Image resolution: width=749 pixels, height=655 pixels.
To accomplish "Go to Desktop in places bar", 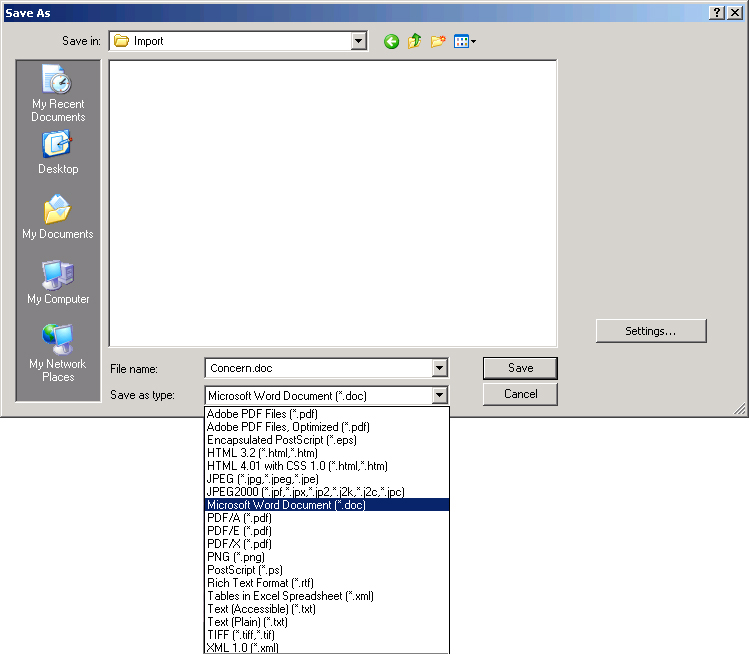I will (x=58, y=153).
